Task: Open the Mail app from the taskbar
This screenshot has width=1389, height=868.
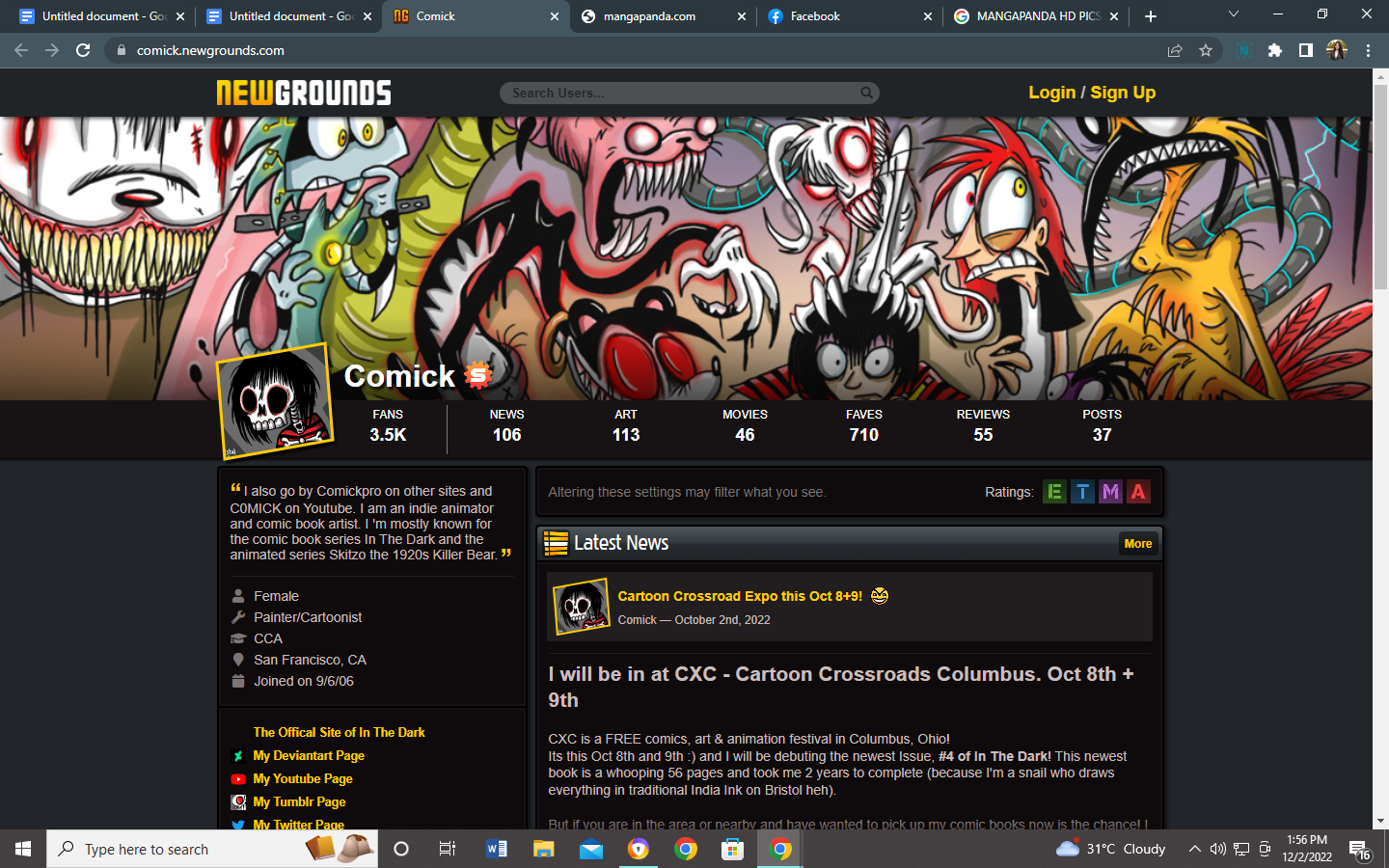Action: (x=591, y=849)
